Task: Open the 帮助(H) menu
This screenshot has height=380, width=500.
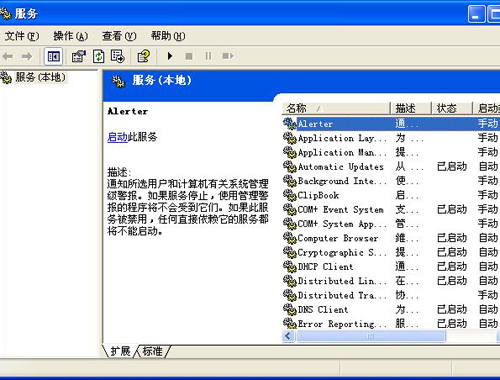Action: (168, 36)
